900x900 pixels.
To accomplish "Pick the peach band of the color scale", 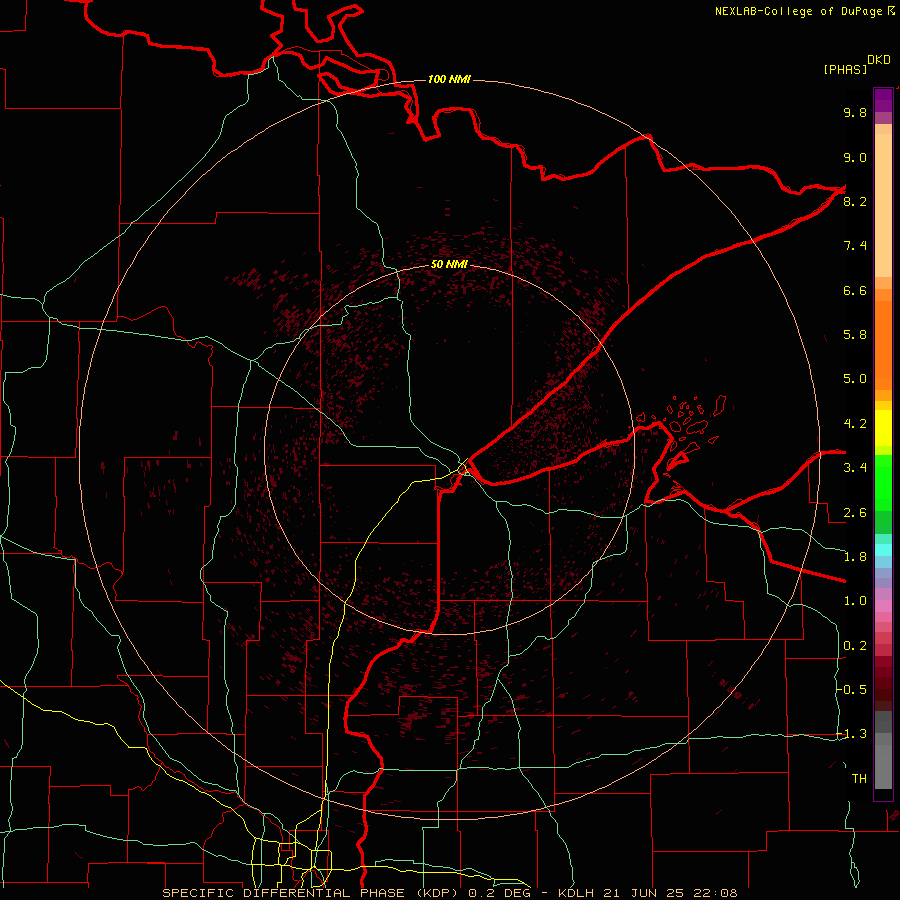I will coord(883,205).
